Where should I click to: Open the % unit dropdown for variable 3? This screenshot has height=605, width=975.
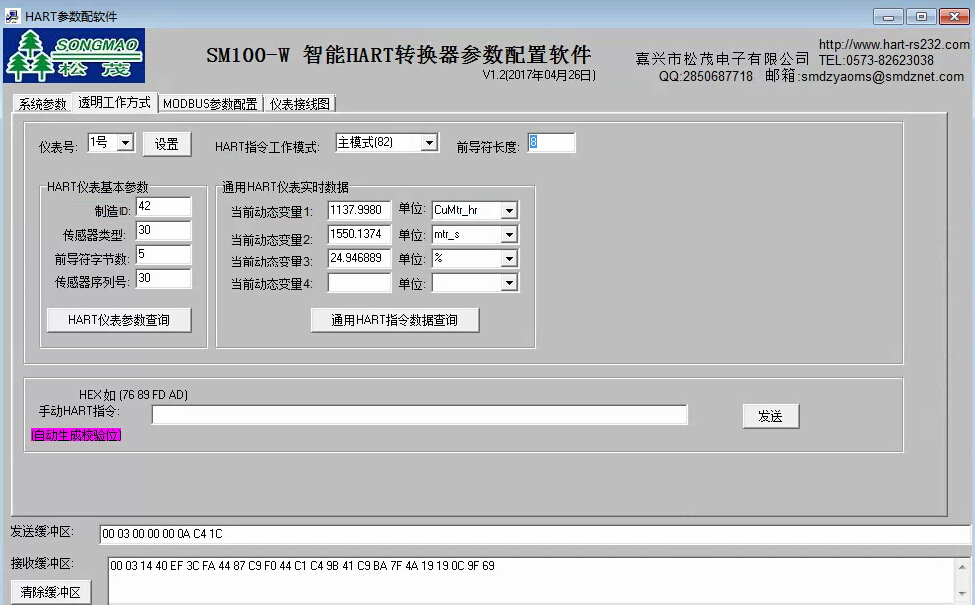[x=509, y=259]
